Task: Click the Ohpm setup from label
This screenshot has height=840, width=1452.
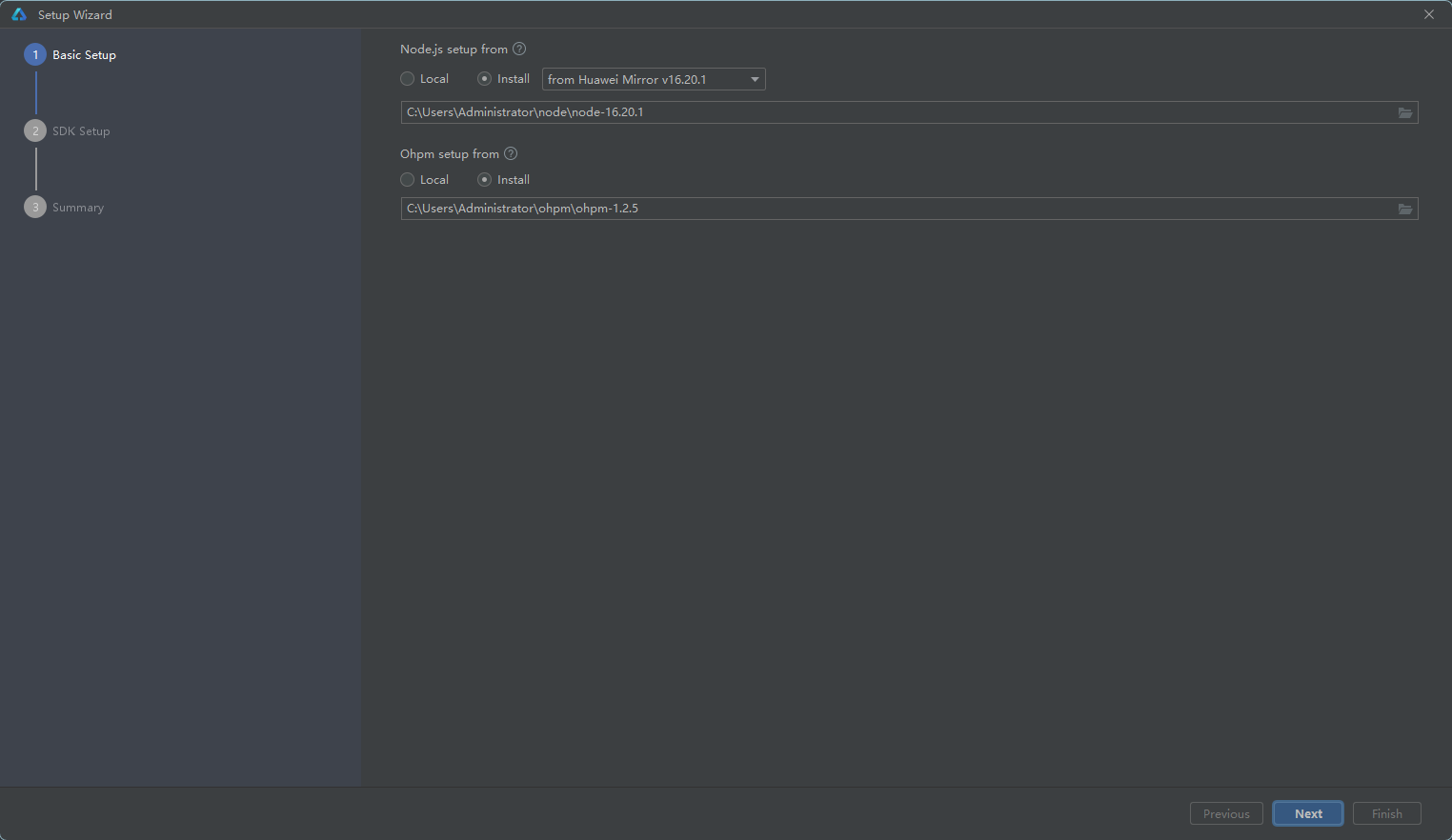Action: (x=450, y=154)
